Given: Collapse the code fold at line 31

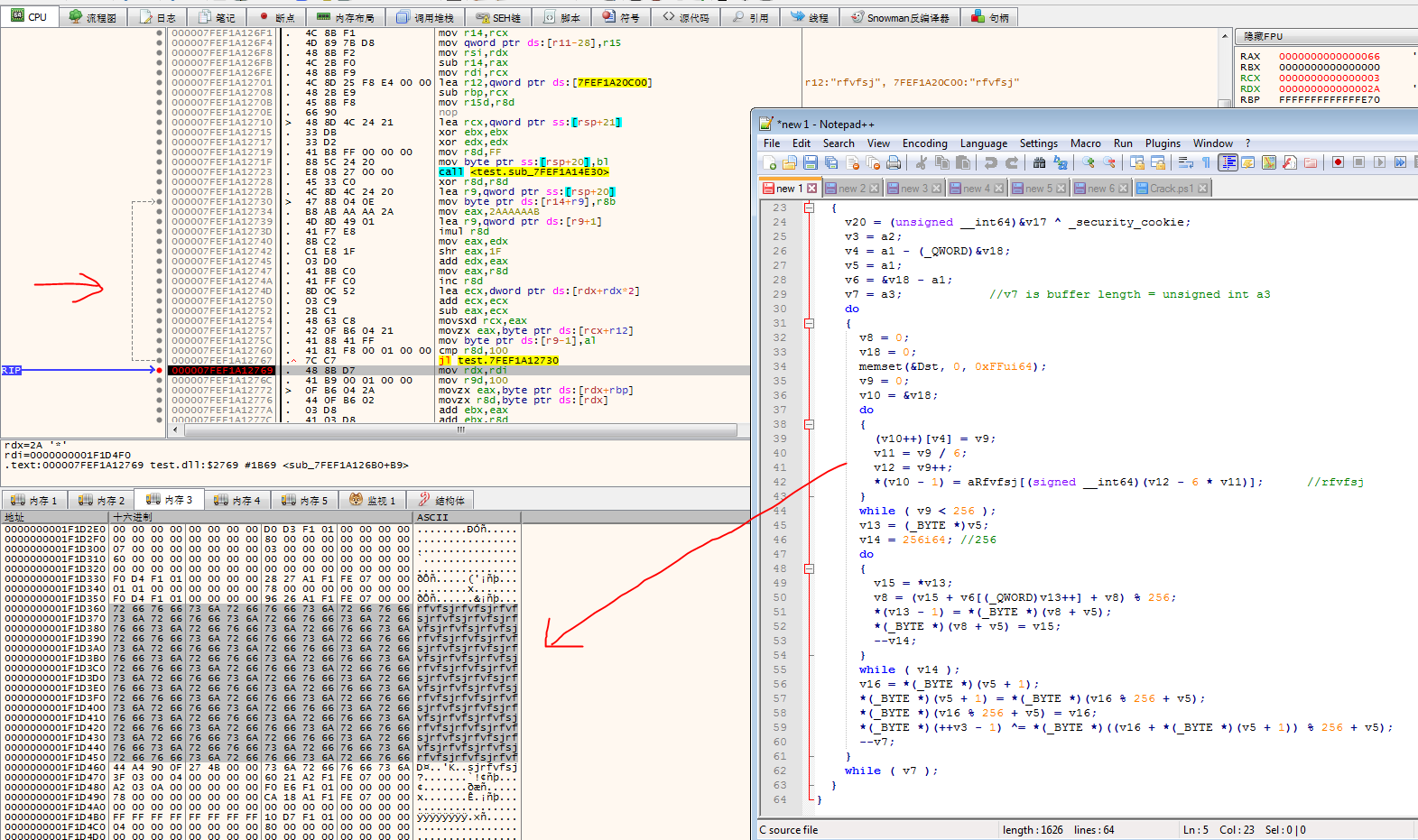Looking at the screenshot, I should [810, 323].
